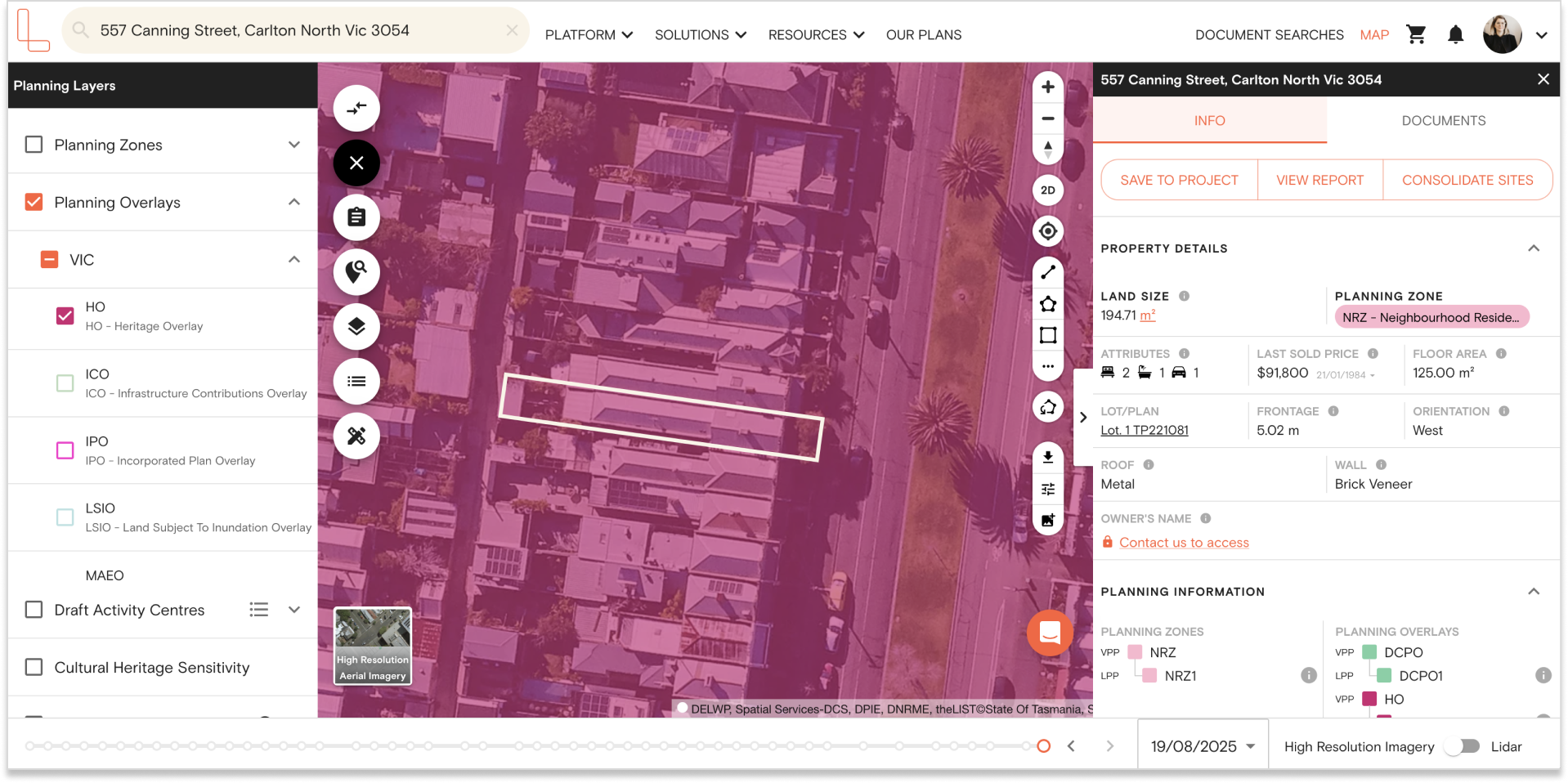Open the imagery date dropdown

tap(1203, 746)
